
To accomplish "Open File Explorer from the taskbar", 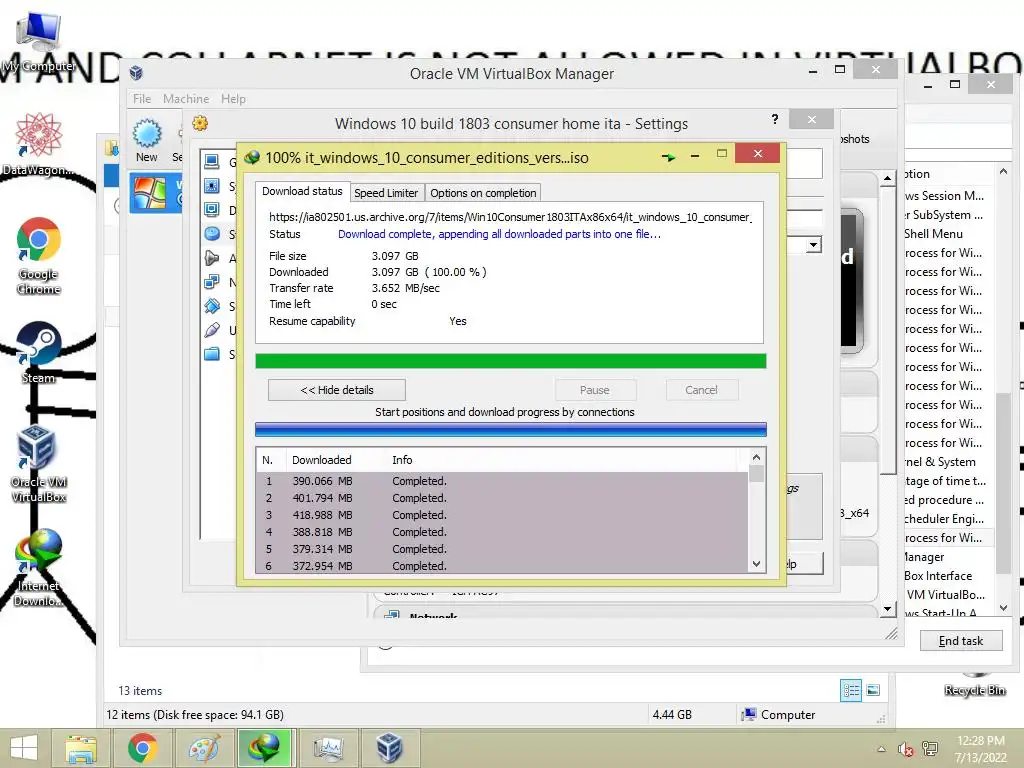I will pos(80,748).
